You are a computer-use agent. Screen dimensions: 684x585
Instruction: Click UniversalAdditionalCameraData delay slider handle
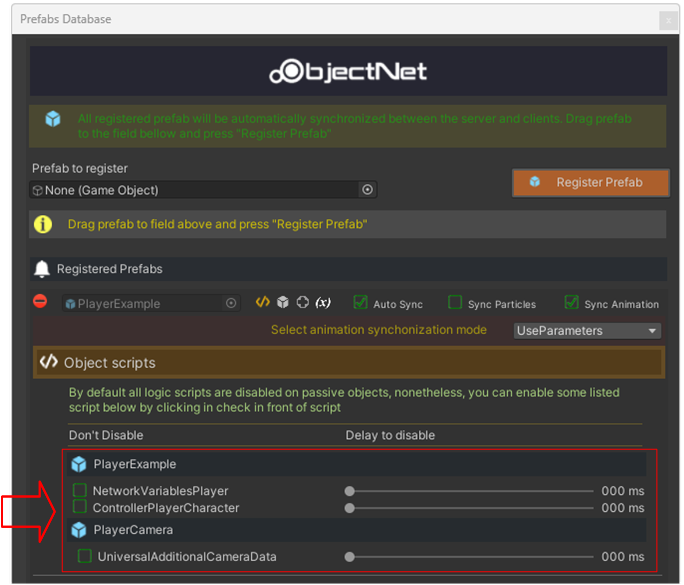click(x=350, y=556)
